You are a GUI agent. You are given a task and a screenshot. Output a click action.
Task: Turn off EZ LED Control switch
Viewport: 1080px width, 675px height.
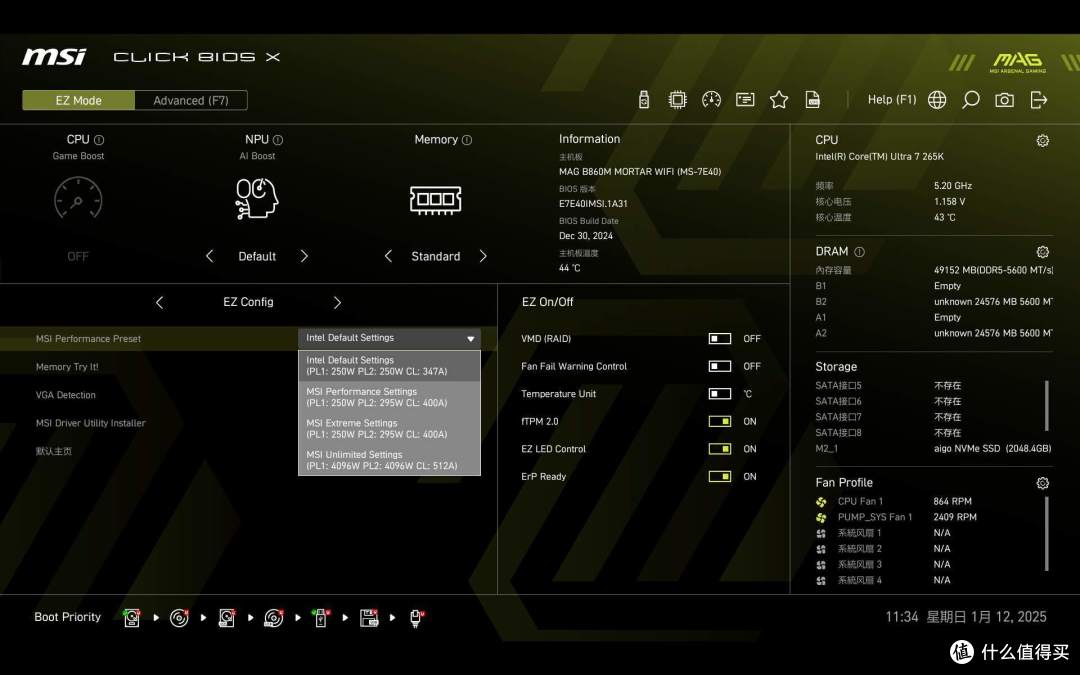coord(720,448)
